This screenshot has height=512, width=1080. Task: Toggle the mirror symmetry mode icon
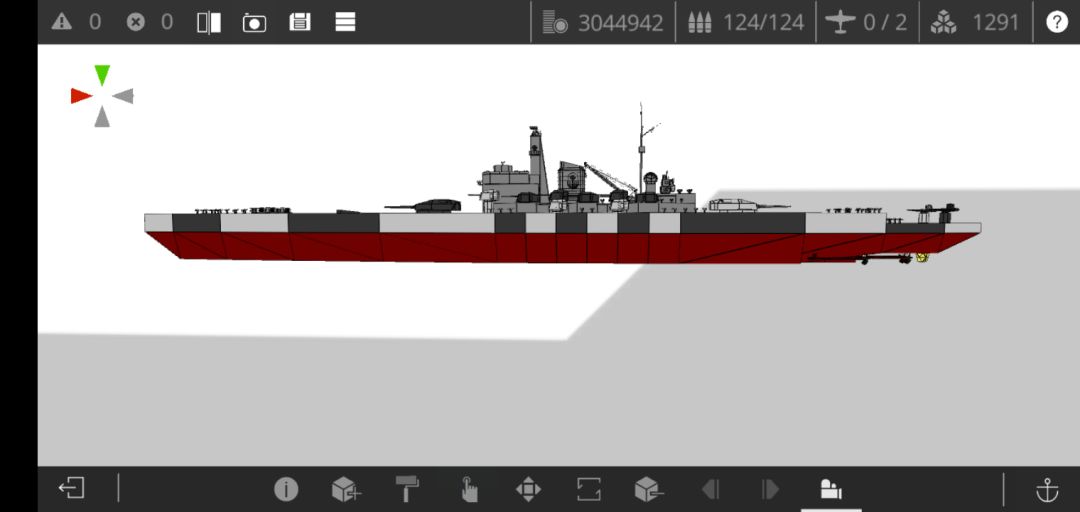point(209,22)
